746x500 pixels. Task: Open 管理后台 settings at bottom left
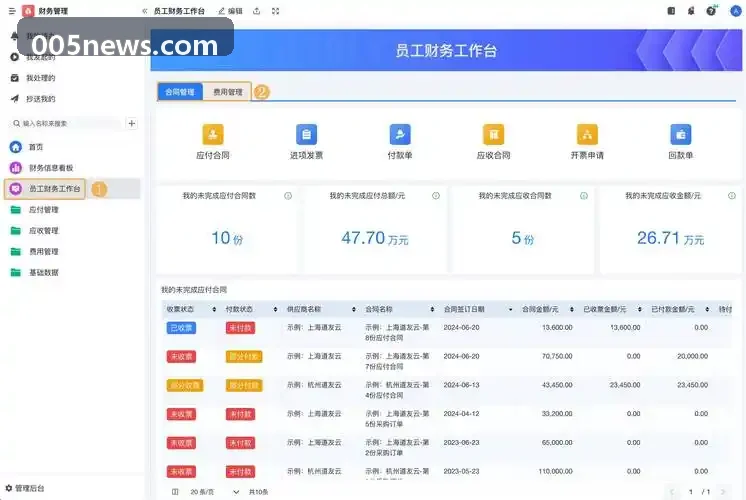click(x=25, y=488)
